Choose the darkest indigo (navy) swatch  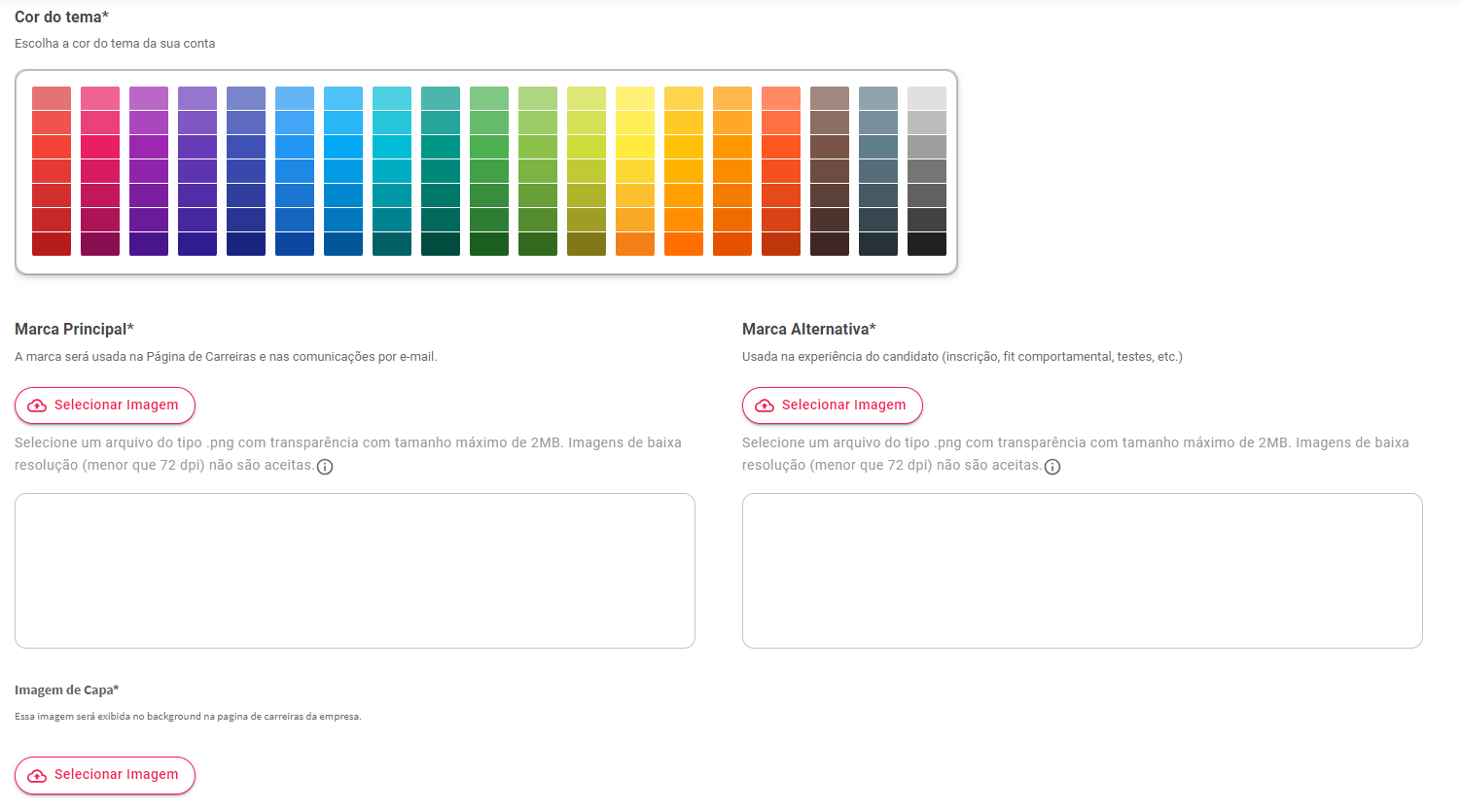(x=246, y=244)
